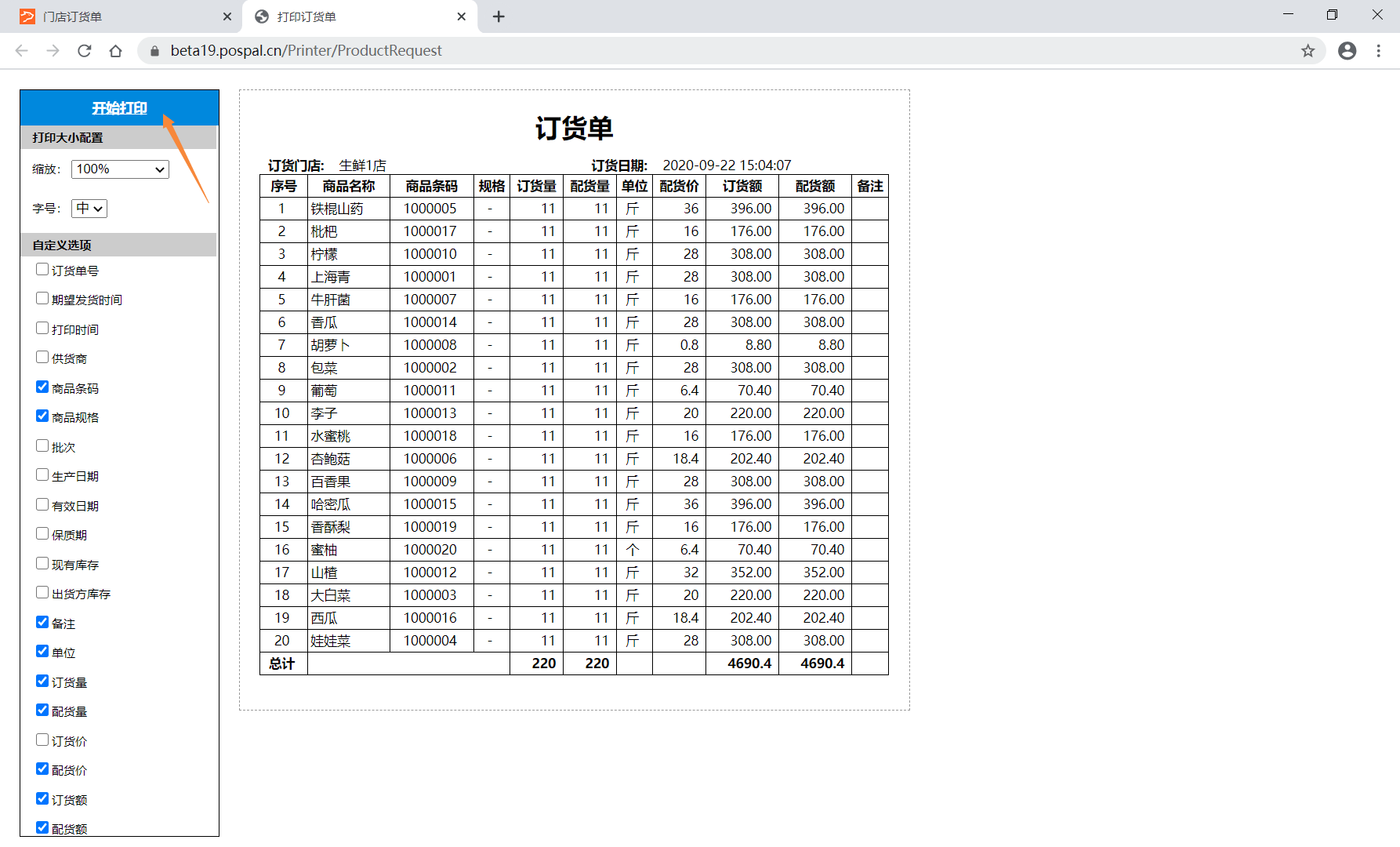Go to the browser home page icon
Screen dimensions: 1400x847
pos(116,51)
